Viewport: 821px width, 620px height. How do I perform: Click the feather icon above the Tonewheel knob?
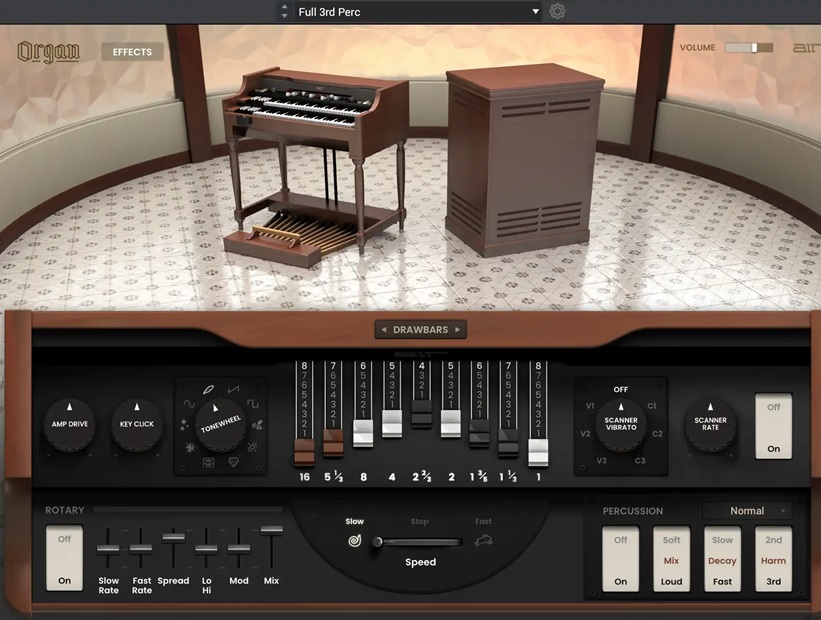208,389
